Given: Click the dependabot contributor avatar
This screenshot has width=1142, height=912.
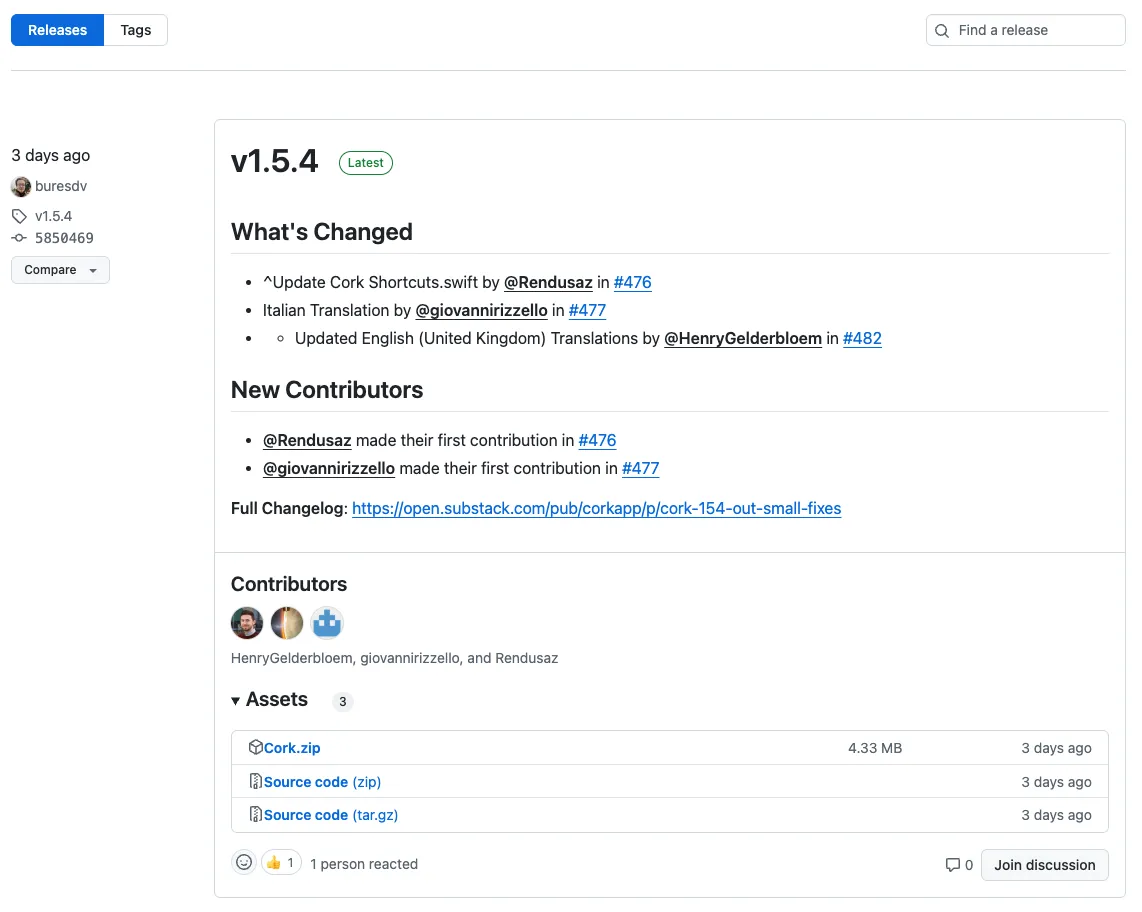Looking at the screenshot, I should coord(327,622).
